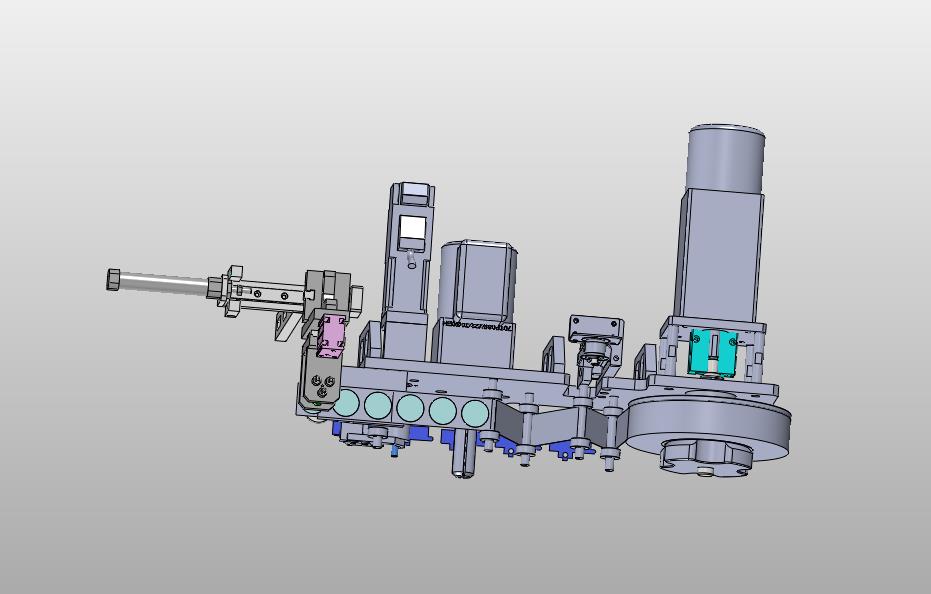Screen dimensions: 931x594
Task: Select the central stepper motor body
Action: [478, 282]
